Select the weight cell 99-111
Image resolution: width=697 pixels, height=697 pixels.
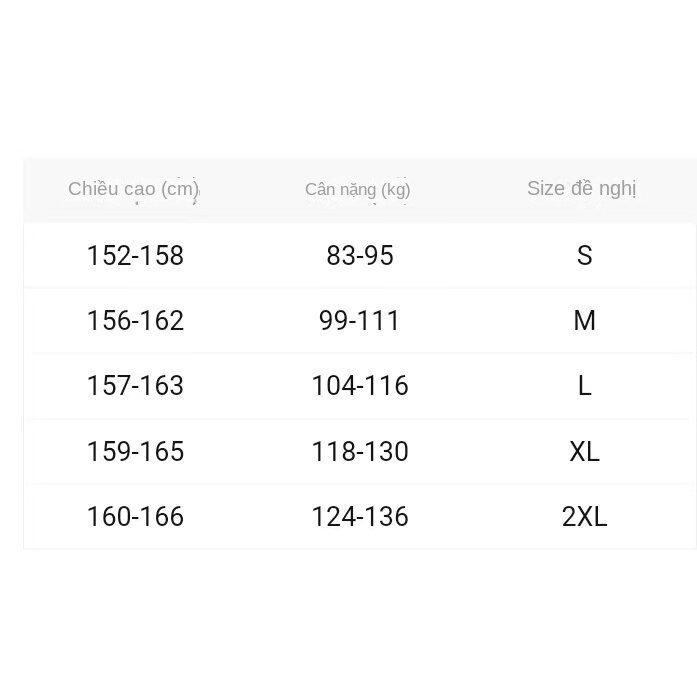click(x=360, y=321)
